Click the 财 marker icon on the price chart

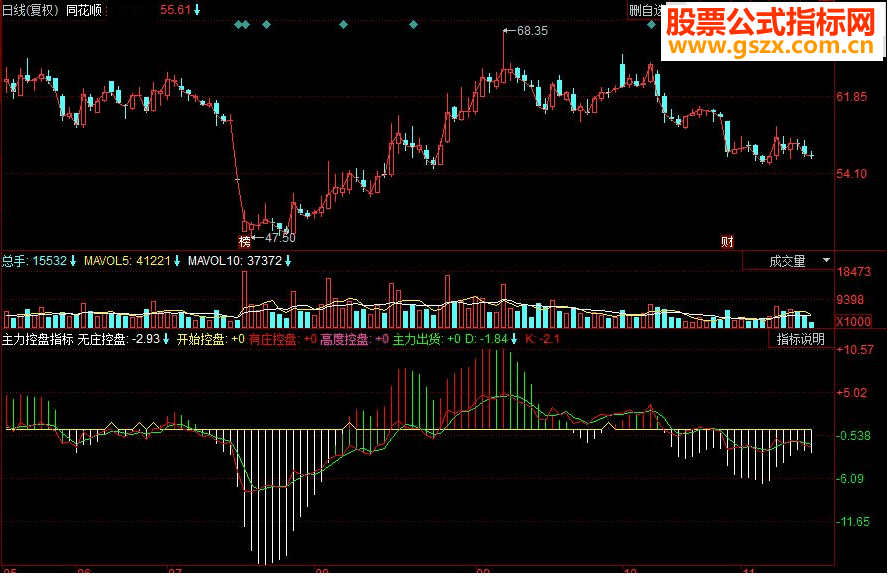pyautogui.click(x=727, y=242)
